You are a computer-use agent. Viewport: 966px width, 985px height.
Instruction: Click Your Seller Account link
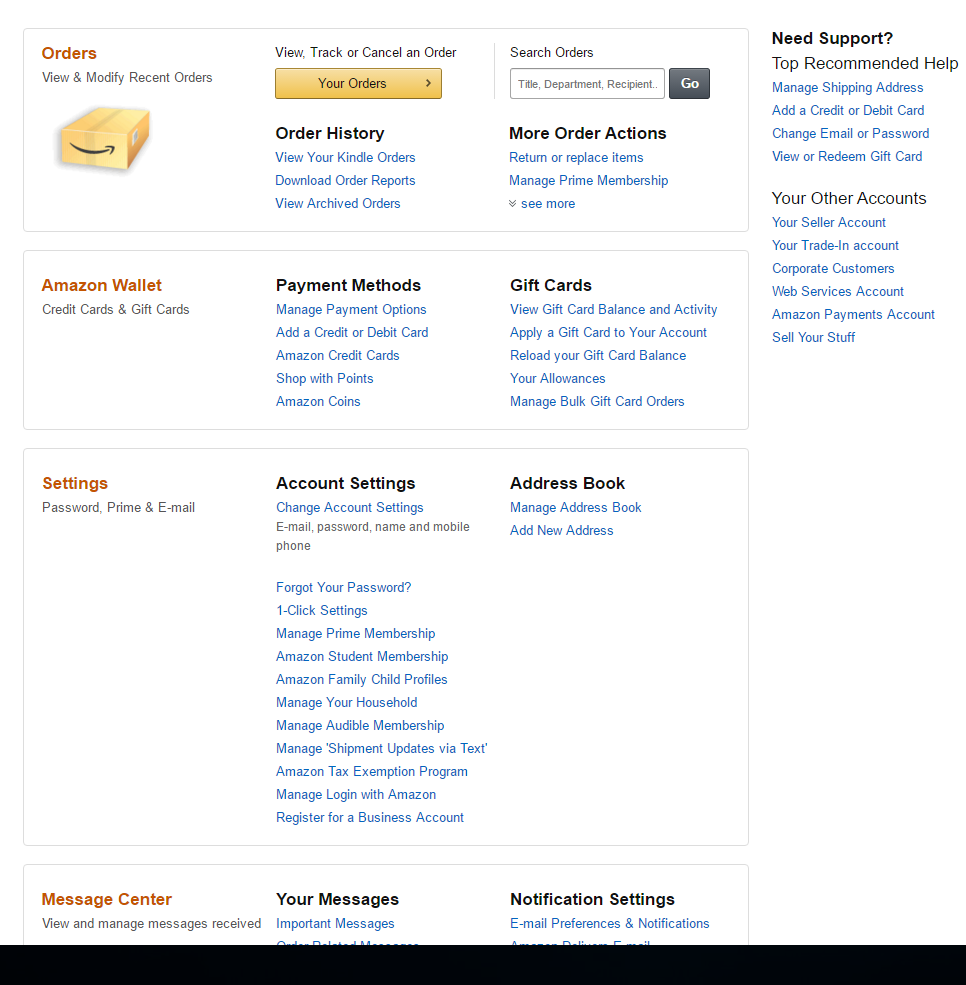tap(828, 223)
